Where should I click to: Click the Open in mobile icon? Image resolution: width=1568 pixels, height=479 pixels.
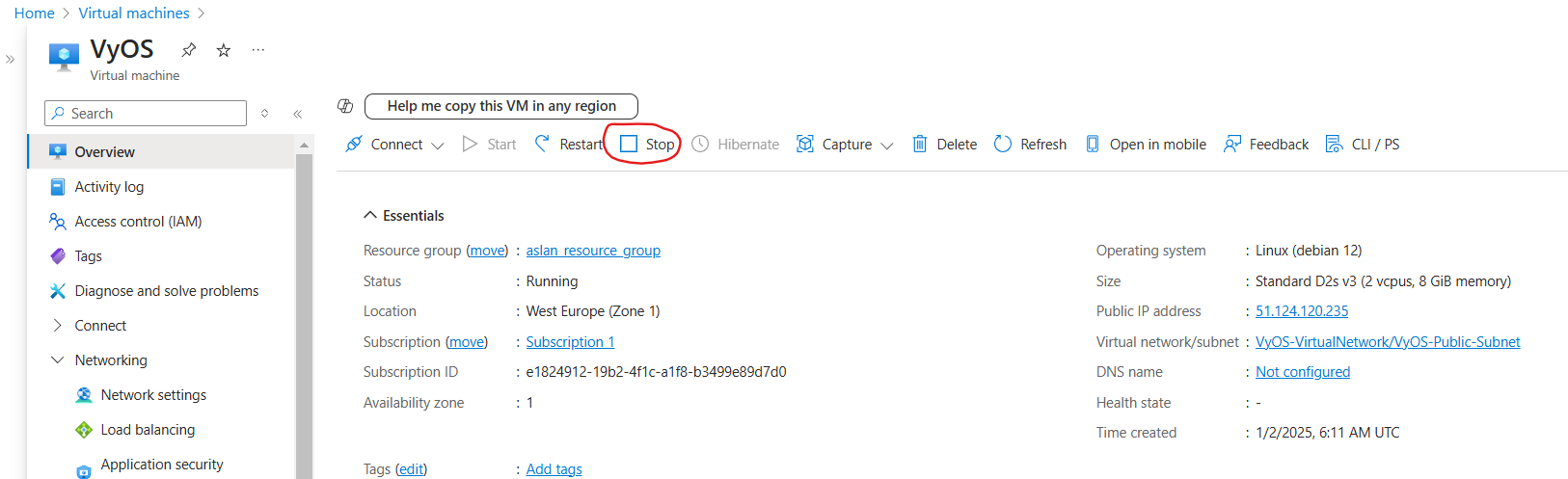tap(1093, 145)
